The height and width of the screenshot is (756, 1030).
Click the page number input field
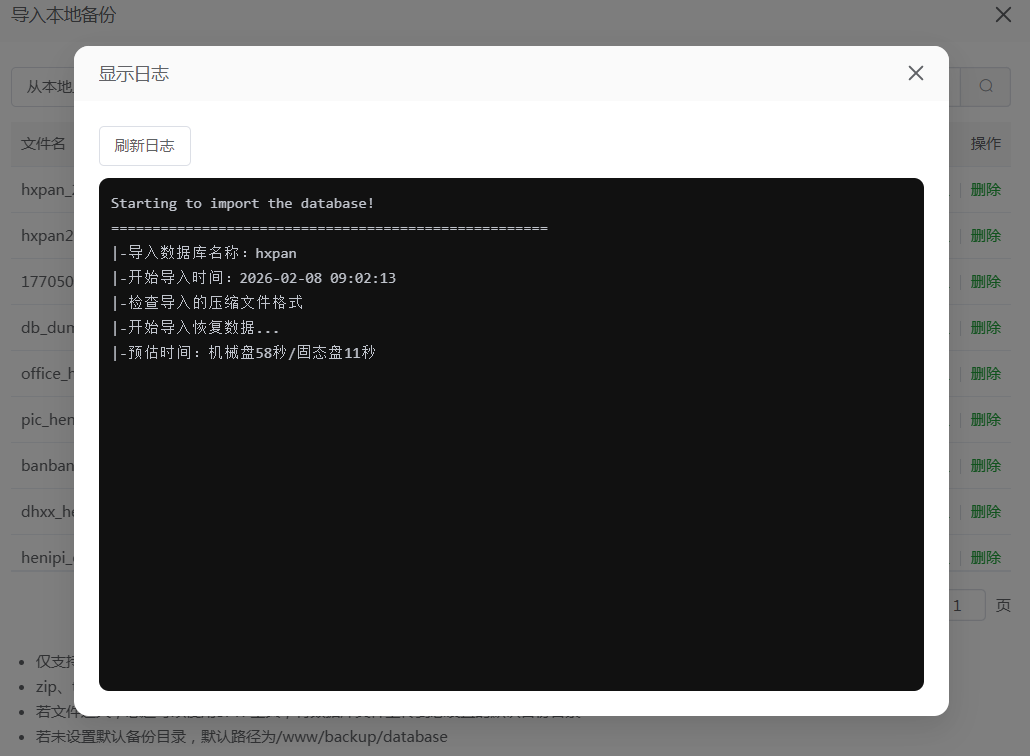pos(963,605)
